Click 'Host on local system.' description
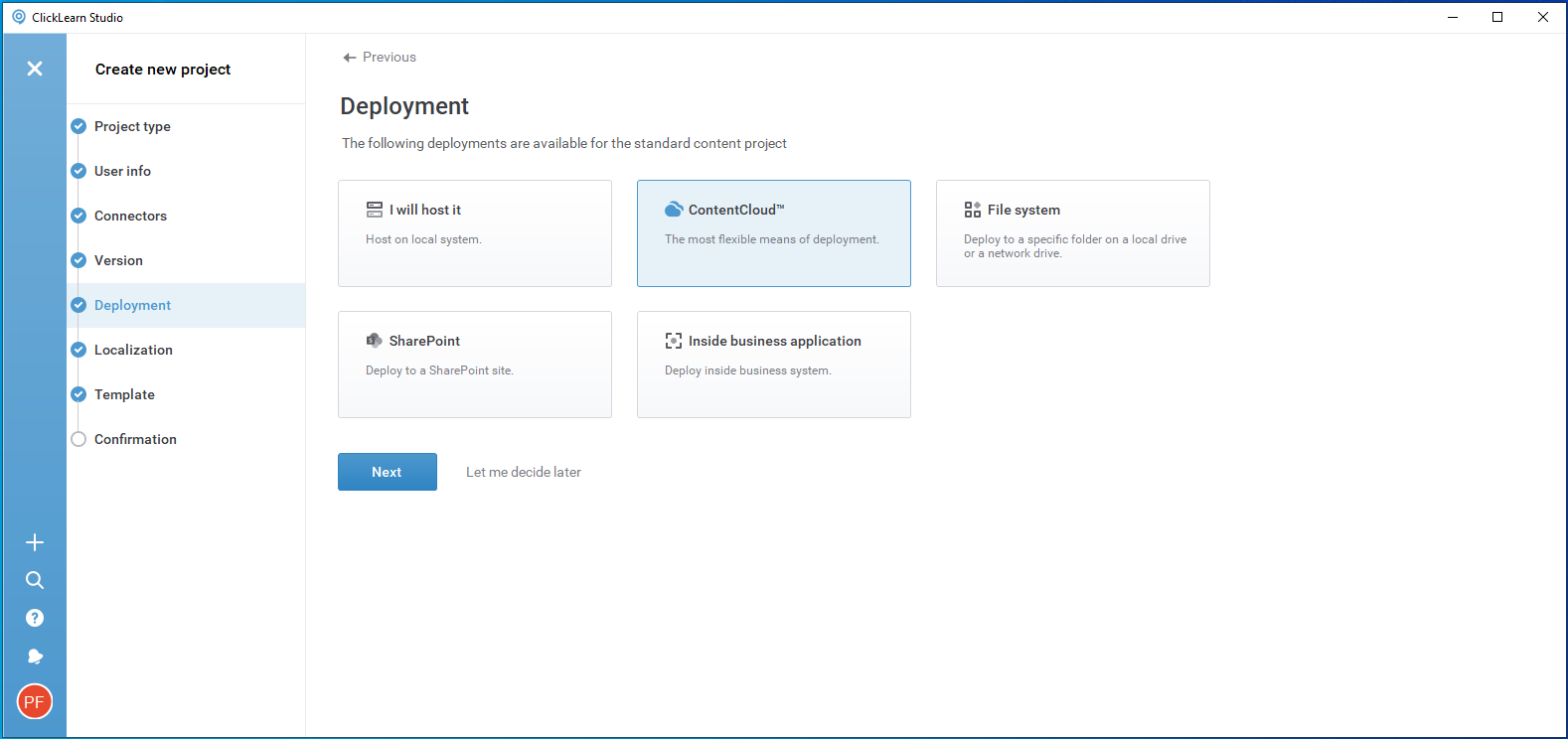 point(423,239)
